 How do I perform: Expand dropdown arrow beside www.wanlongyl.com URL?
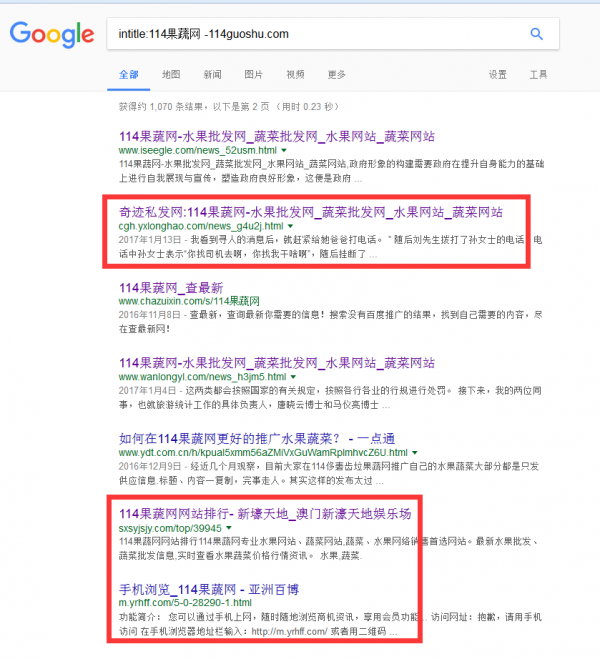(x=293, y=377)
